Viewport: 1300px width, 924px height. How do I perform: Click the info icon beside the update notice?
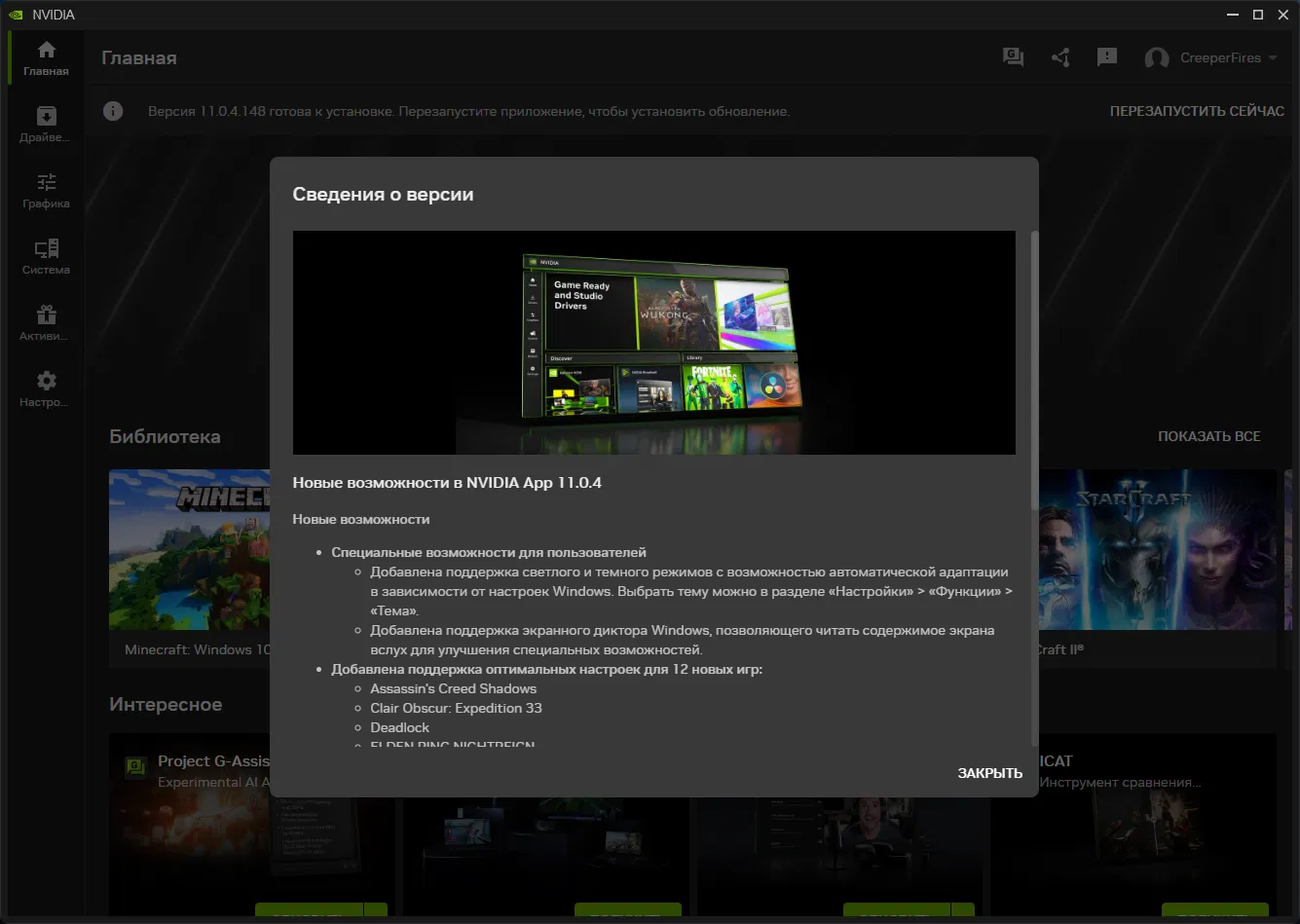[x=113, y=111]
